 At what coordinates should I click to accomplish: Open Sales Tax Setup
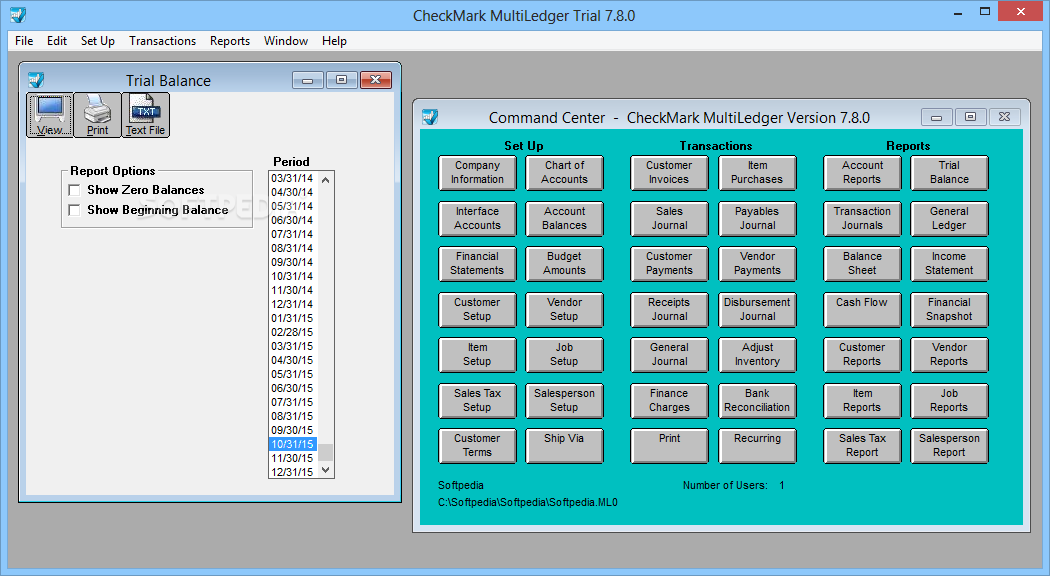pos(477,401)
